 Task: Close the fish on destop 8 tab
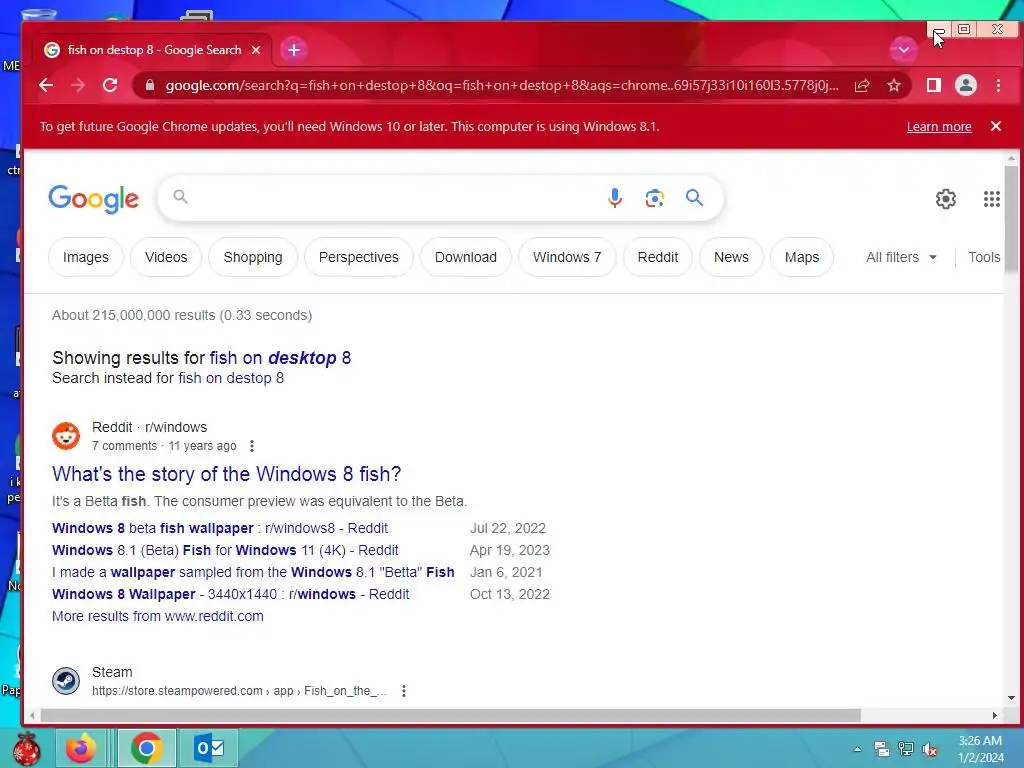pyautogui.click(x=256, y=50)
